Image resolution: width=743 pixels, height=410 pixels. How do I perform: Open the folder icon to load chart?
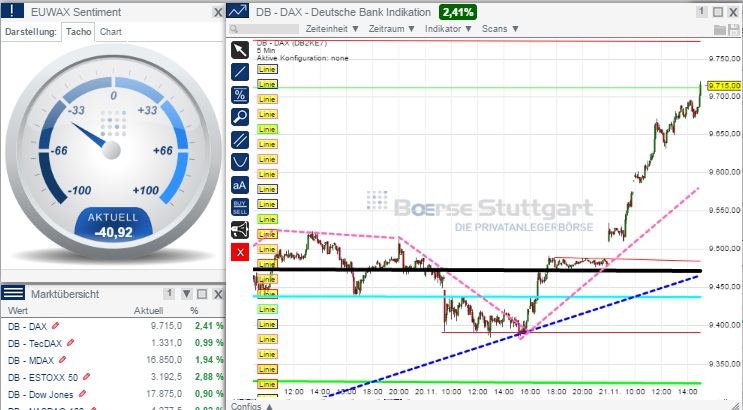click(x=720, y=29)
